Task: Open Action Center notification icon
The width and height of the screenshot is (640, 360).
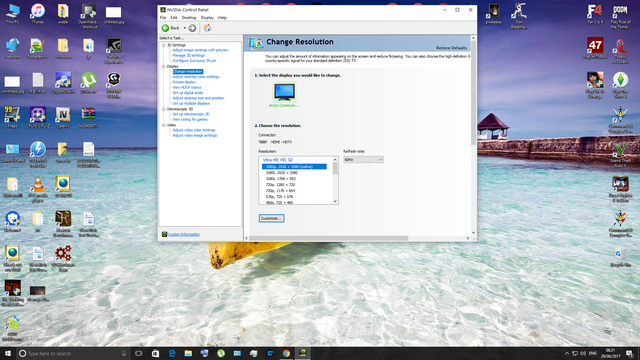Action: 630,353
